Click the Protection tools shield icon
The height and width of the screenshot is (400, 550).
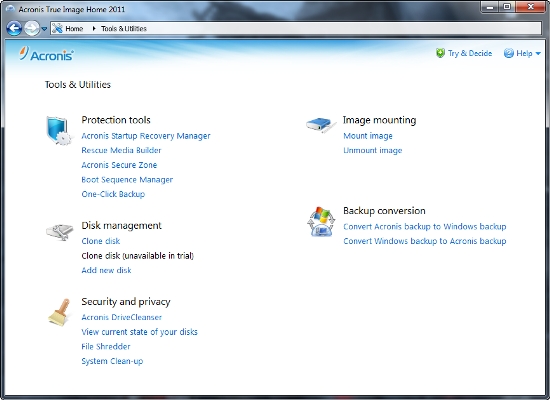click(x=59, y=131)
